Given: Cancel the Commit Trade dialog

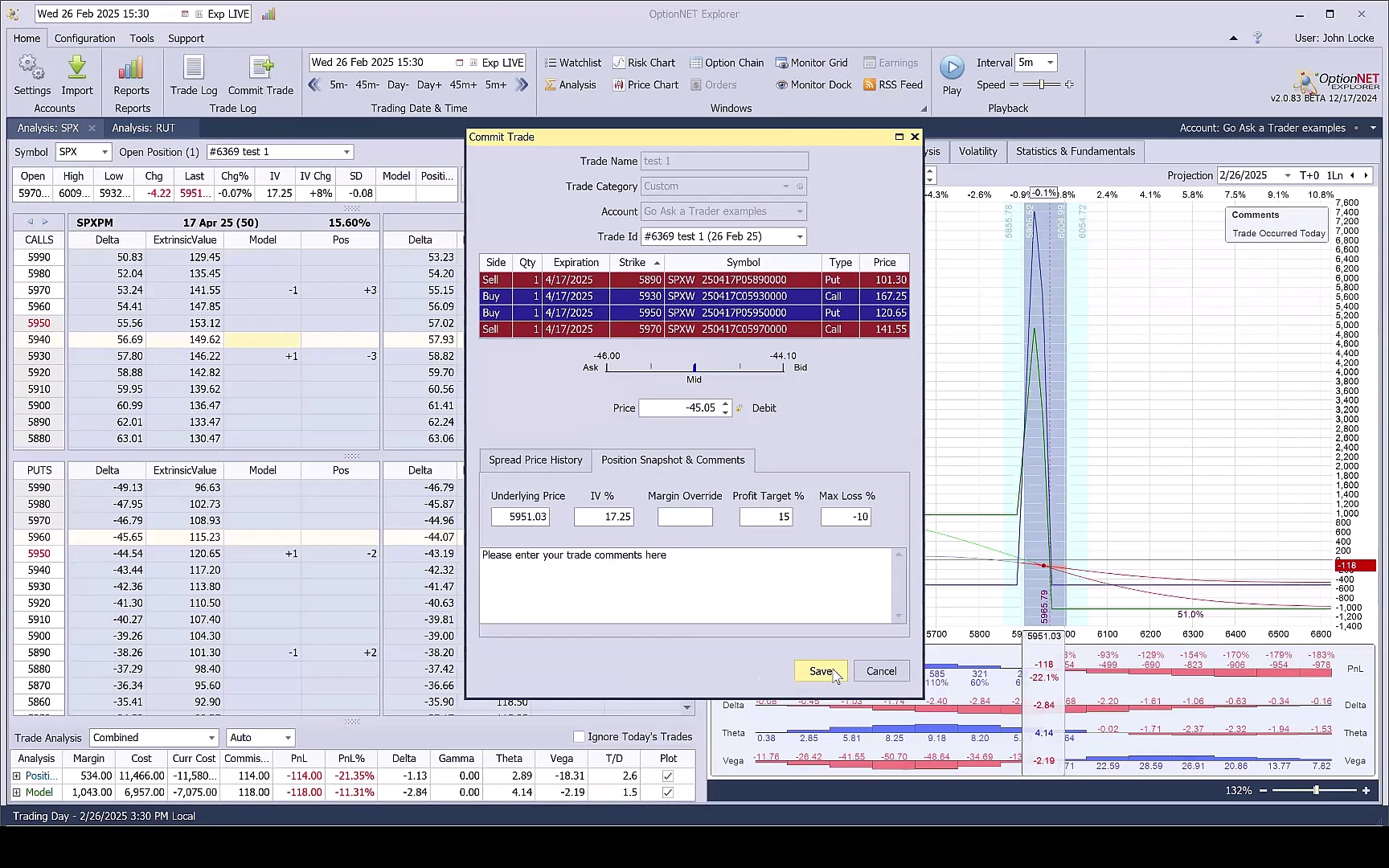Looking at the screenshot, I should coord(882,671).
